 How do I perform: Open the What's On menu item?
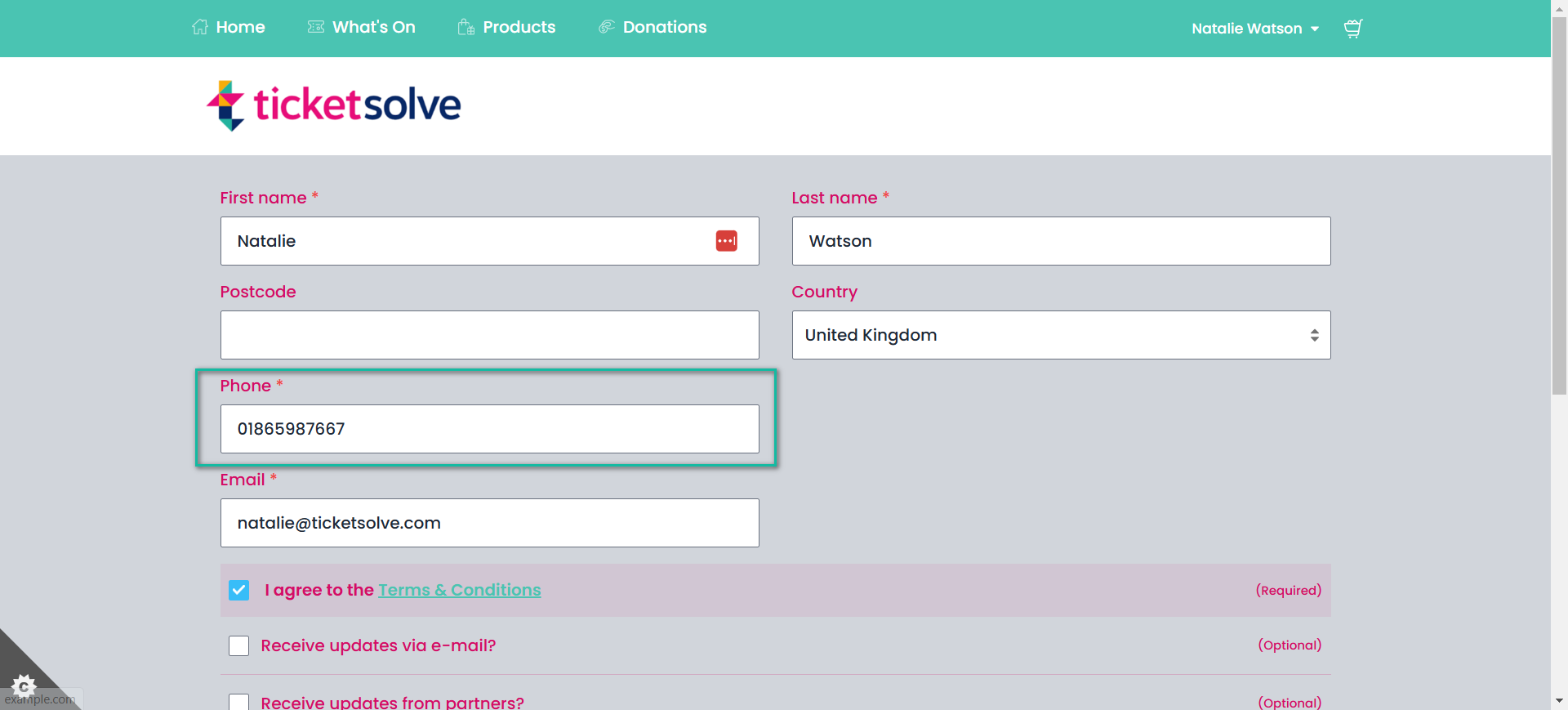coord(362,27)
